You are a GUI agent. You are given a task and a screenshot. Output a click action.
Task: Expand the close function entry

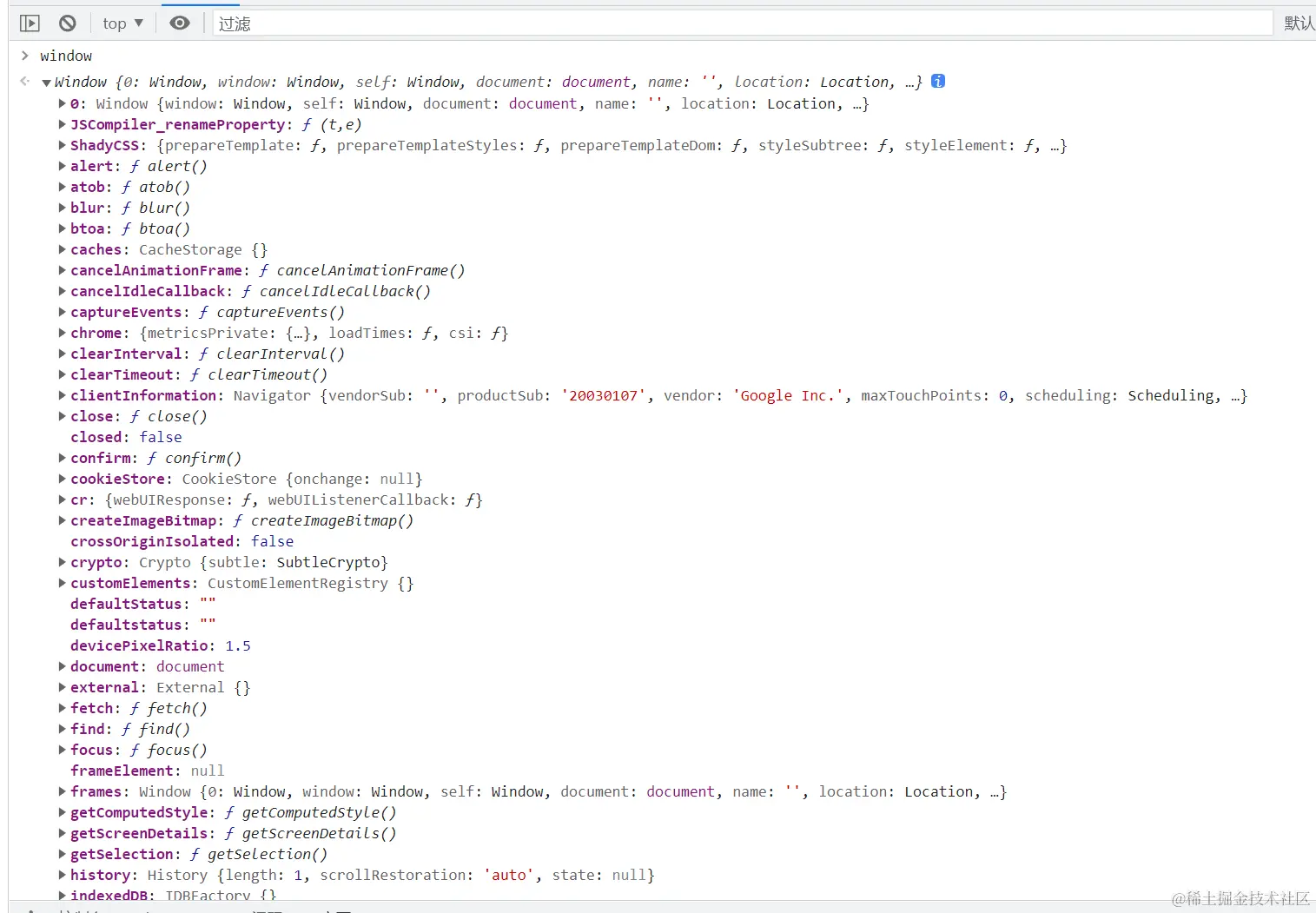coord(63,416)
